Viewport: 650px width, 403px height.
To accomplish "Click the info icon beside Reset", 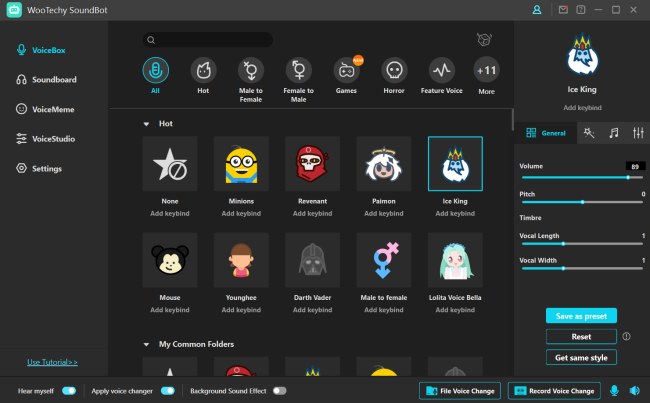I will pos(626,337).
